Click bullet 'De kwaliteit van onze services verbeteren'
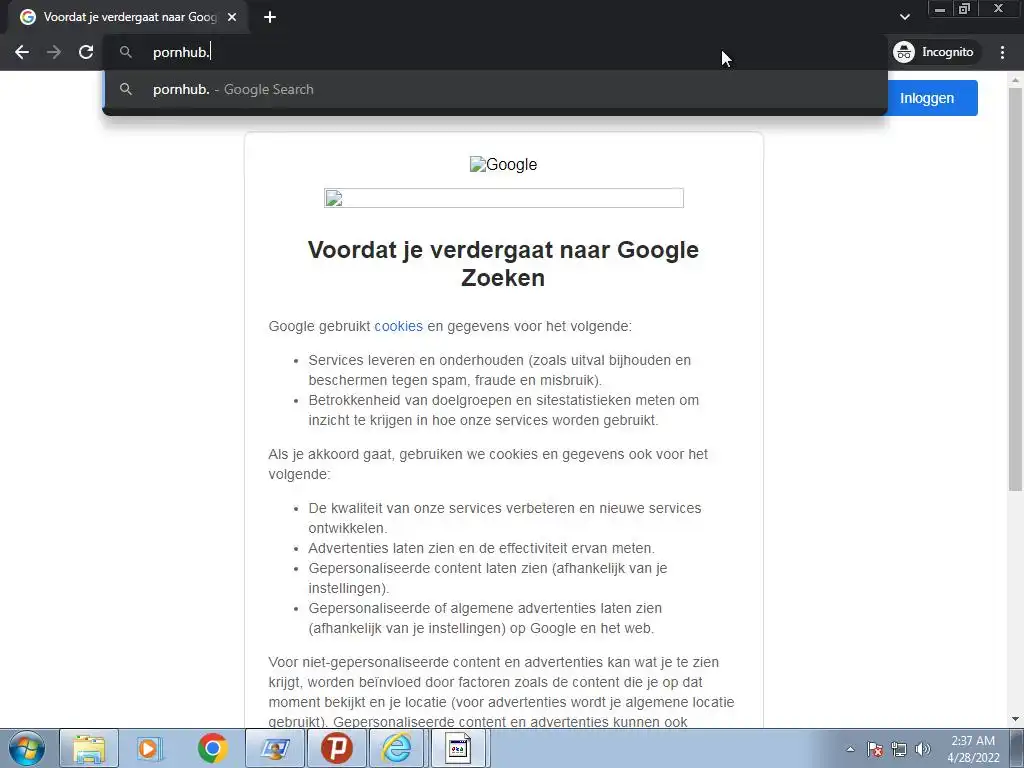Screen dimensions: 1024x768 coord(505,518)
